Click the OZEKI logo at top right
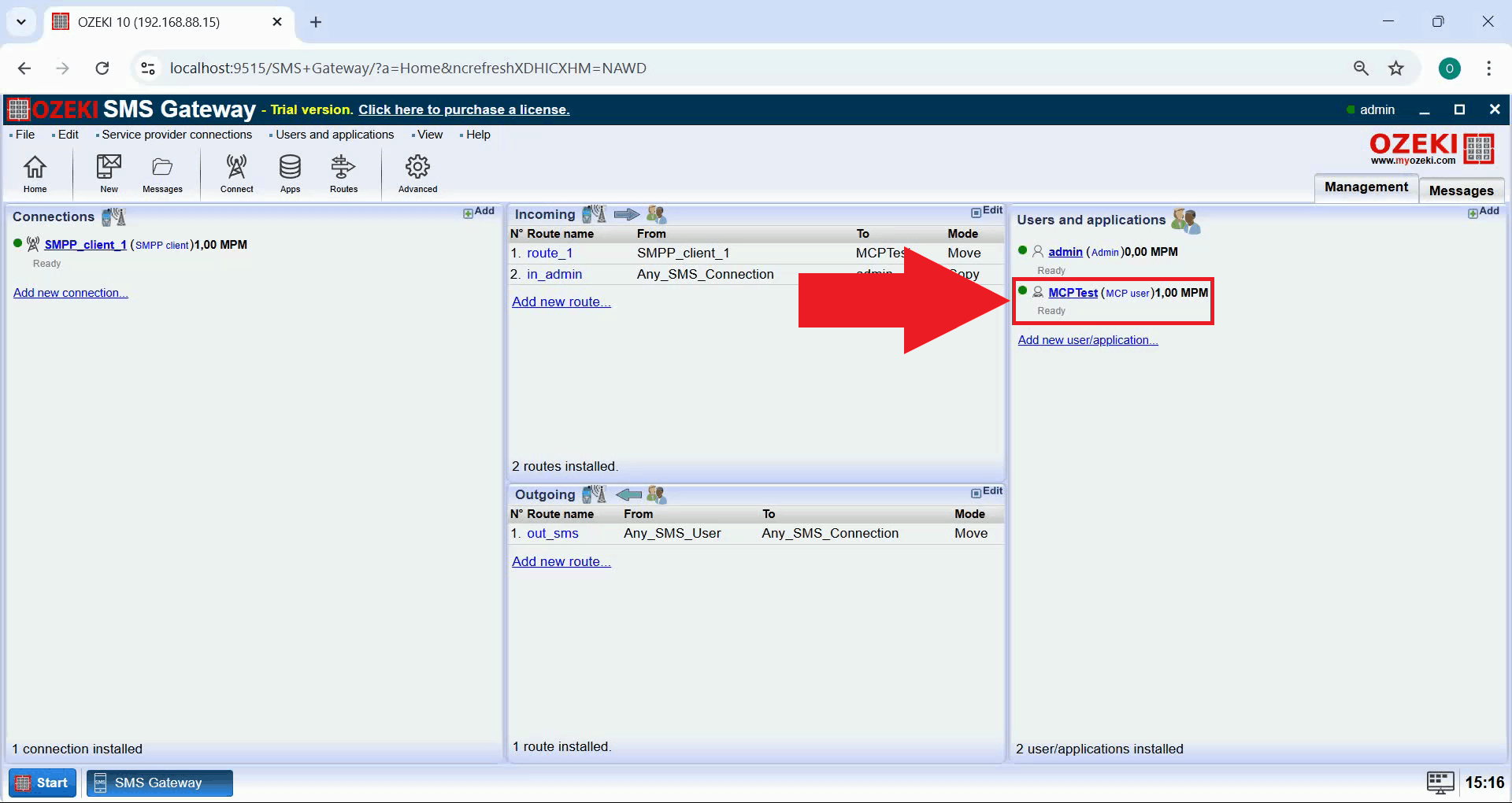1512x803 pixels. point(1432,148)
